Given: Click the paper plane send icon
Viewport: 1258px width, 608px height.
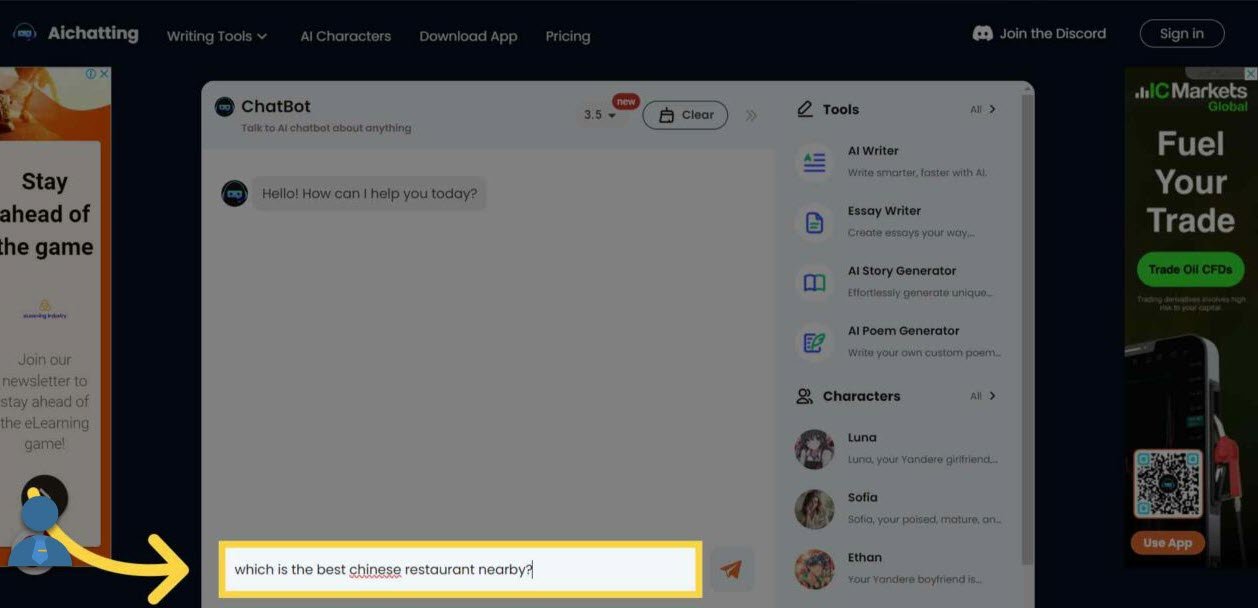Looking at the screenshot, I should [x=731, y=570].
